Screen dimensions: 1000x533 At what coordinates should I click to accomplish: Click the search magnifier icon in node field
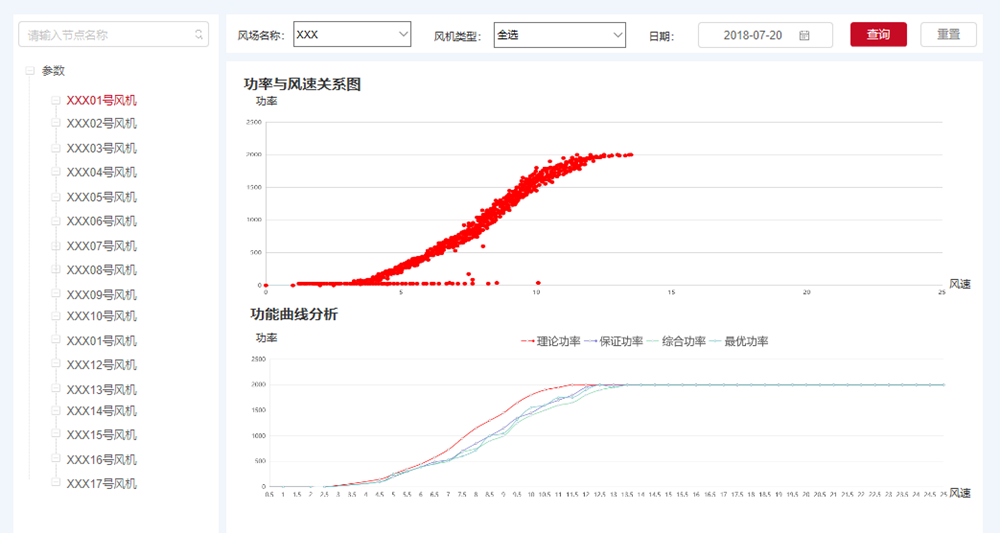199,35
